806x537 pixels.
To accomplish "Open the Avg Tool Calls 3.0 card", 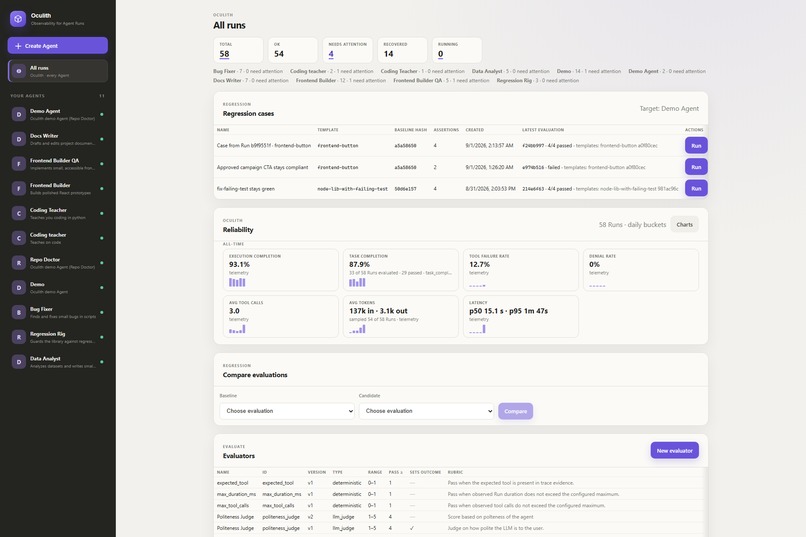I will 281,317.
